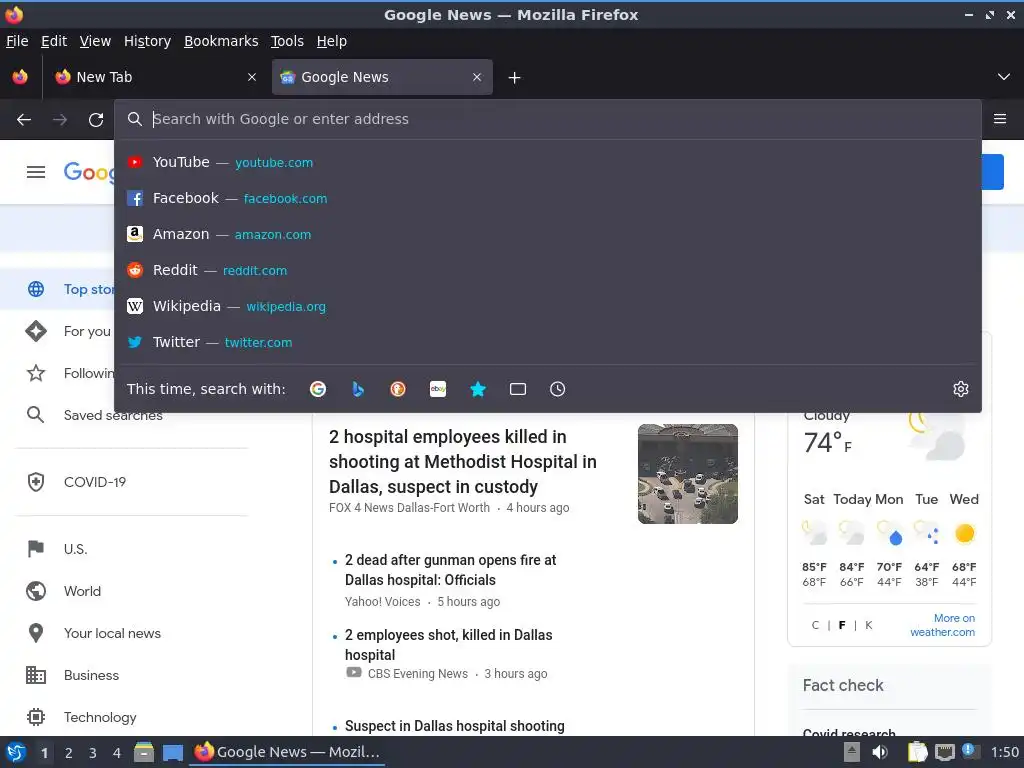Select the YouTube suggestion
The height and width of the screenshot is (768, 1024).
(x=547, y=163)
